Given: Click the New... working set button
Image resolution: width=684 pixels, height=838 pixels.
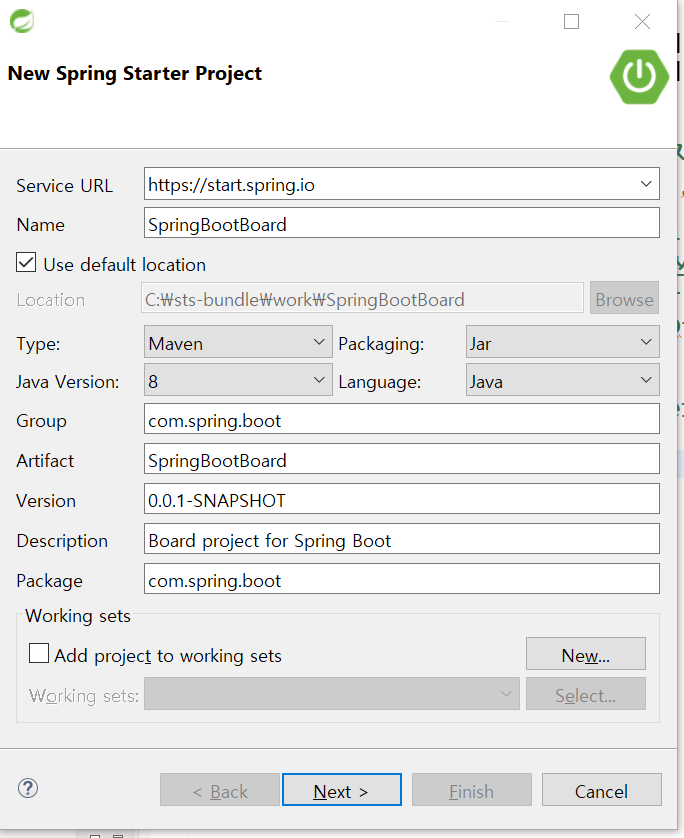Looking at the screenshot, I should pyautogui.click(x=586, y=654).
